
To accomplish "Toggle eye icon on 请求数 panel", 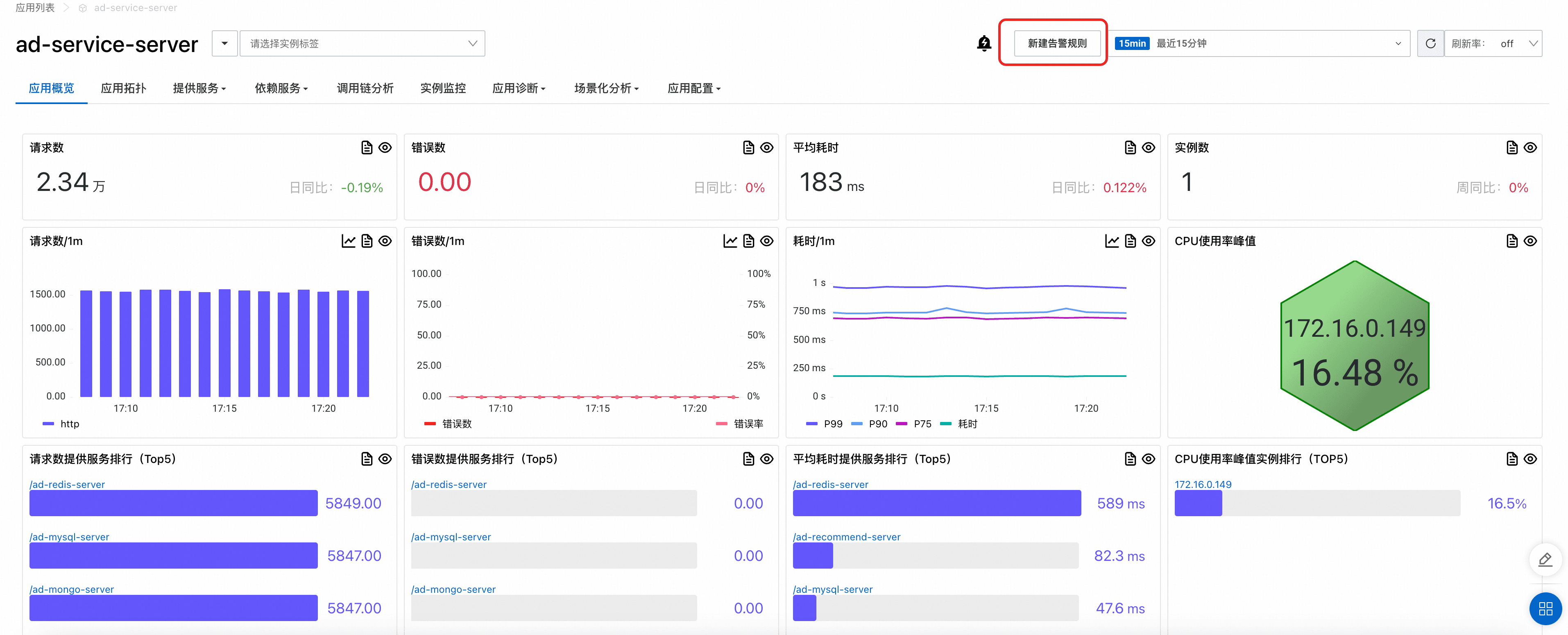I will (385, 147).
